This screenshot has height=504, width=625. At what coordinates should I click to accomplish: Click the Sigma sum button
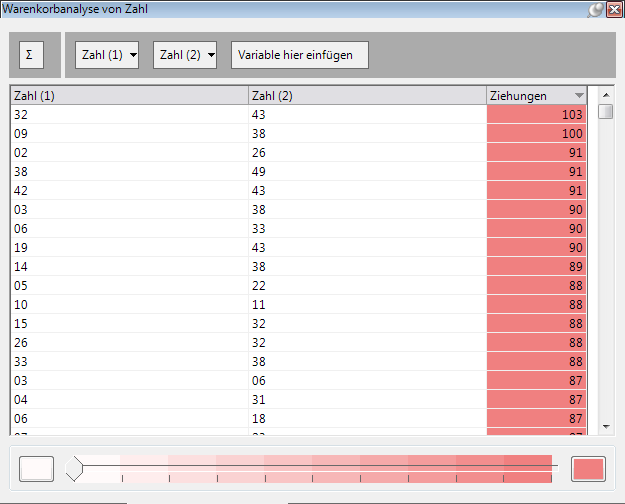coord(31,55)
